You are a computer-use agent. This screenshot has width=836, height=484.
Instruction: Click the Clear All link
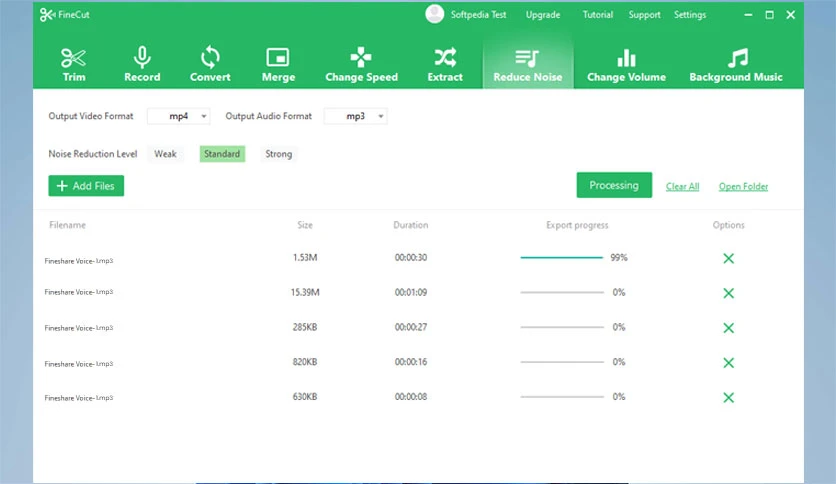click(x=682, y=187)
